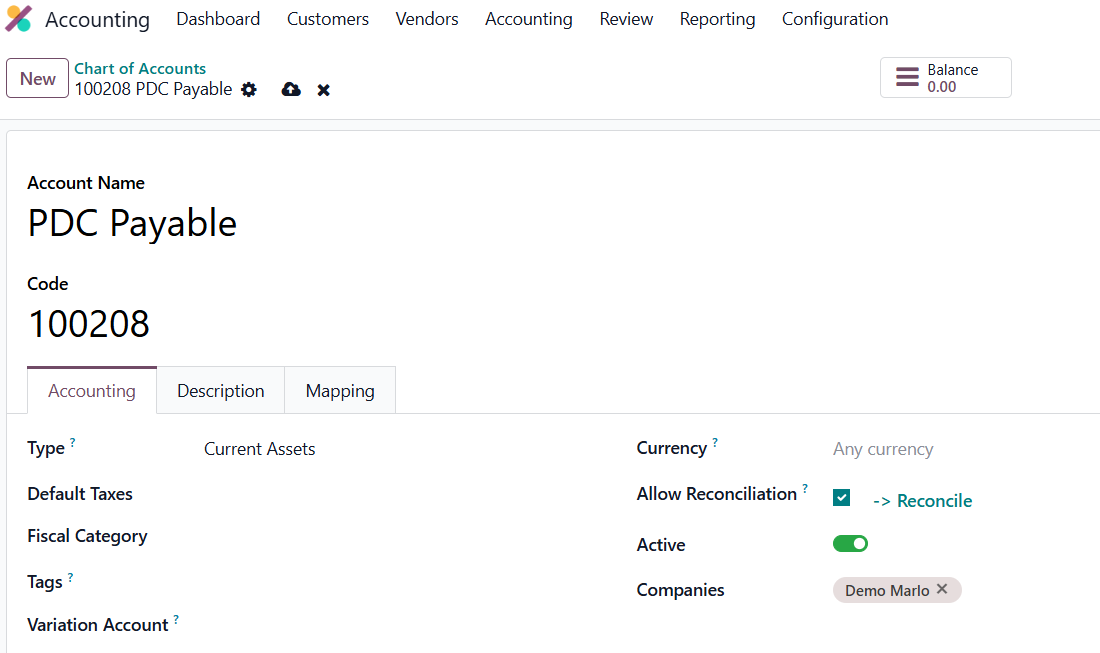Viewport: 1100px width, 653px height.
Task: Uncheck the Allow Reconciliation checkbox
Action: tap(841, 498)
